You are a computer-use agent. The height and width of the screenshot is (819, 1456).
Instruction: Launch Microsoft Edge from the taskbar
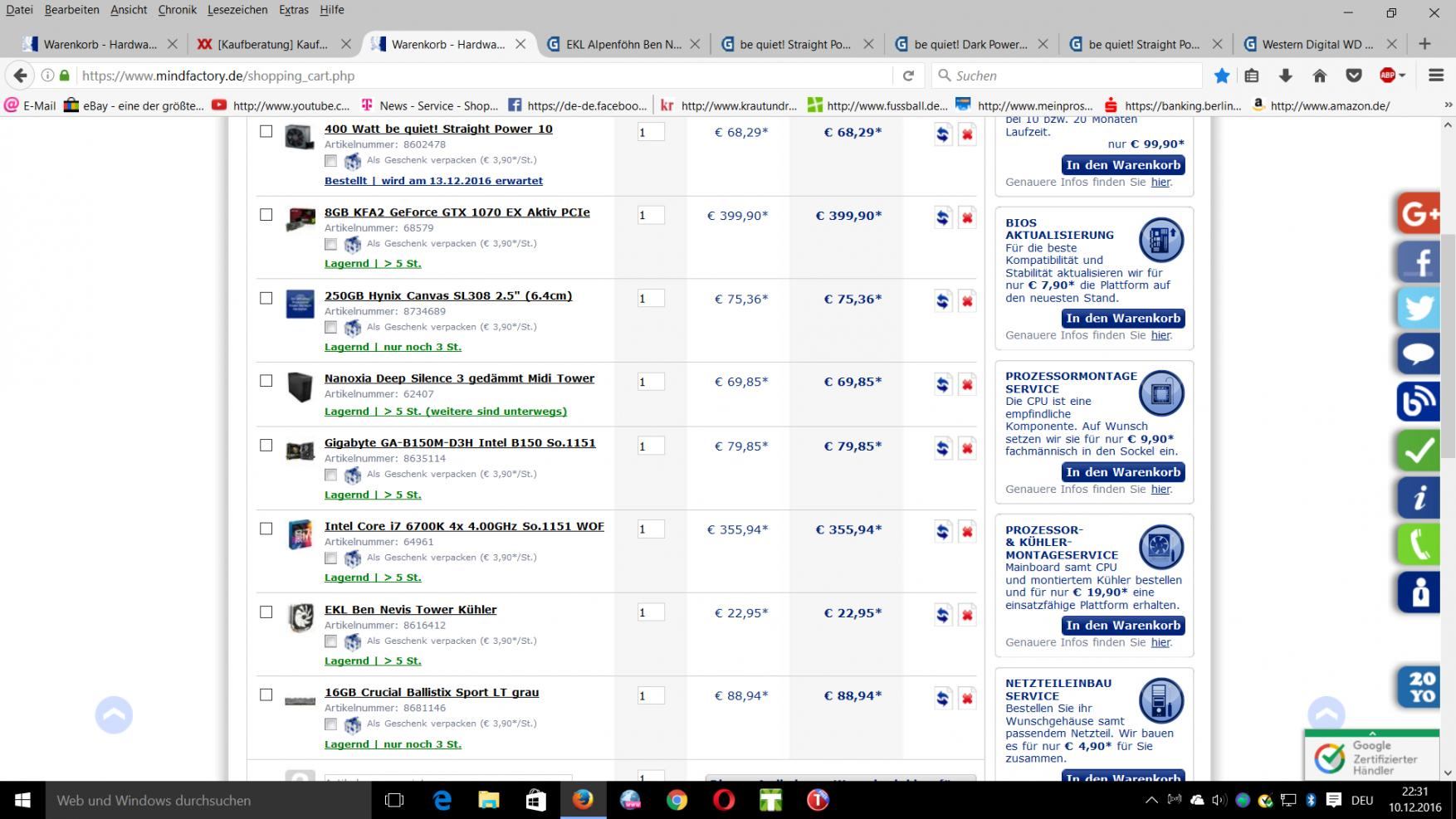click(x=442, y=800)
